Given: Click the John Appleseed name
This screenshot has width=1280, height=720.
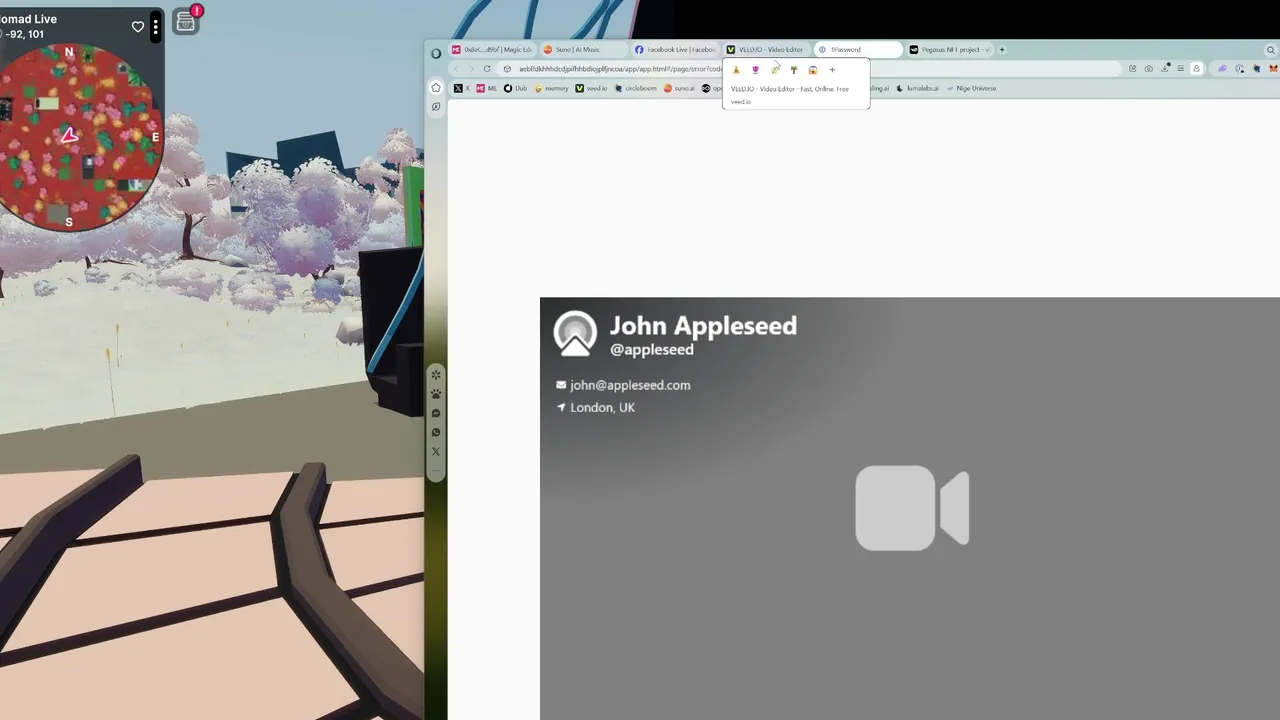Looking at the screenshot, I should [x=703, y=325].
